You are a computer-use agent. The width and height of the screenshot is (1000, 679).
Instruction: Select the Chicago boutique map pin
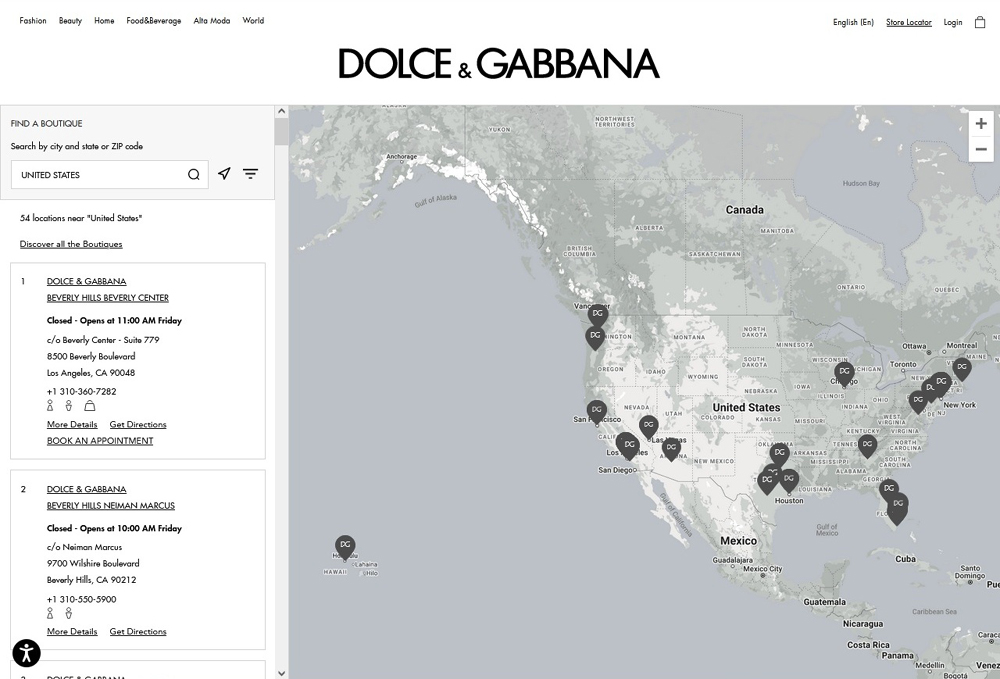[x=844, y=372]
